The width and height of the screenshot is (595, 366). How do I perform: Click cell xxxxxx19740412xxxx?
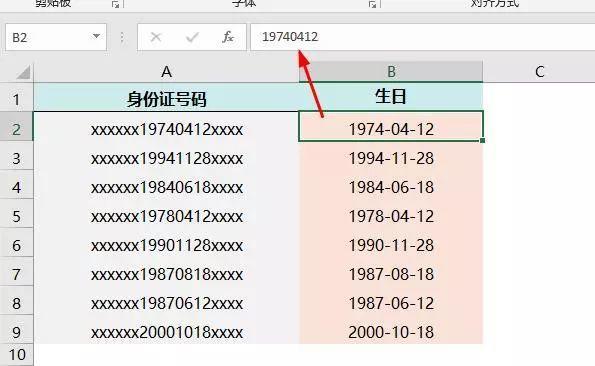pos(166,126)
